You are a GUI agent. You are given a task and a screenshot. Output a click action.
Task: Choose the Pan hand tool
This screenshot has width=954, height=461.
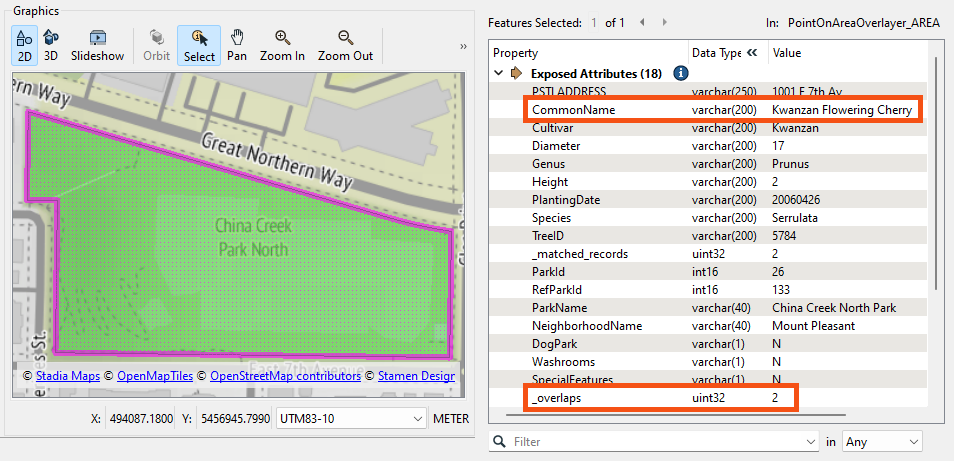(237, 45)
